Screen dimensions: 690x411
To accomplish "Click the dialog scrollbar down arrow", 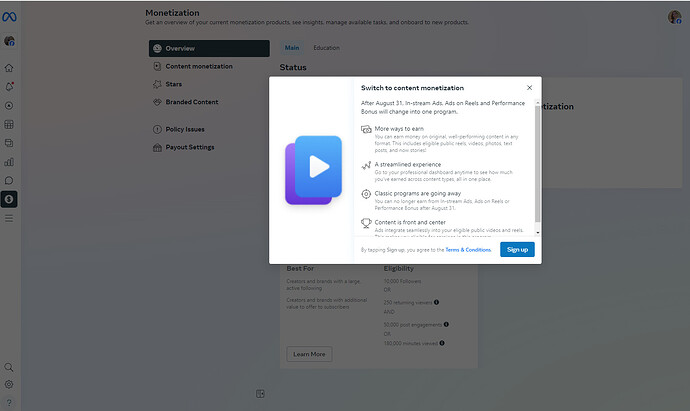I will point(537,232).
